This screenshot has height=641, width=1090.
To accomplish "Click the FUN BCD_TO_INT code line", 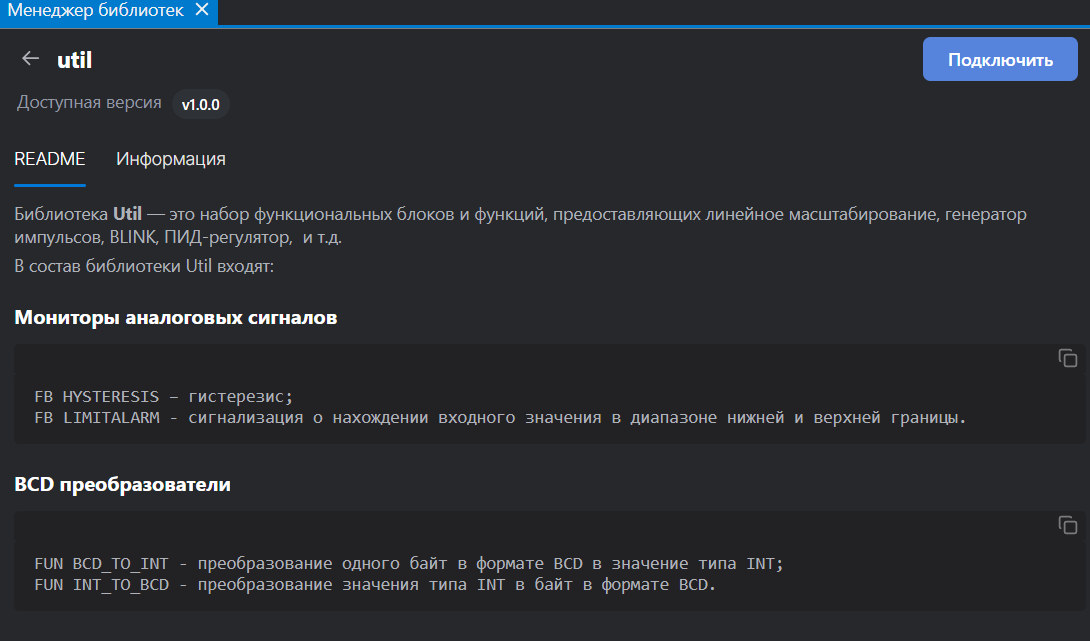I will click(409, 564).
